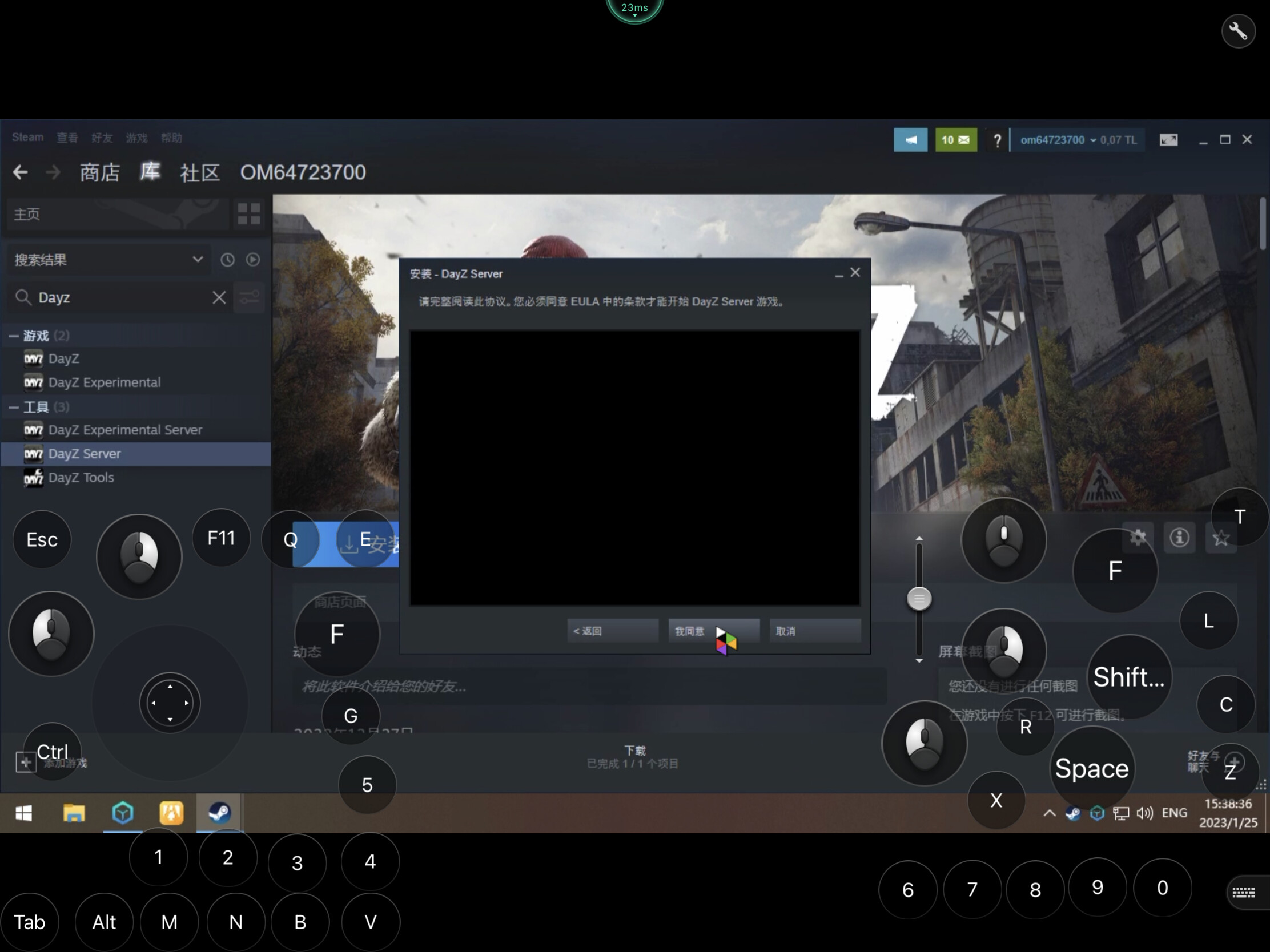The width and height of the screenshot is (1270, 952).
Task: Open the 帮助 menu
Action: (171, 138)
